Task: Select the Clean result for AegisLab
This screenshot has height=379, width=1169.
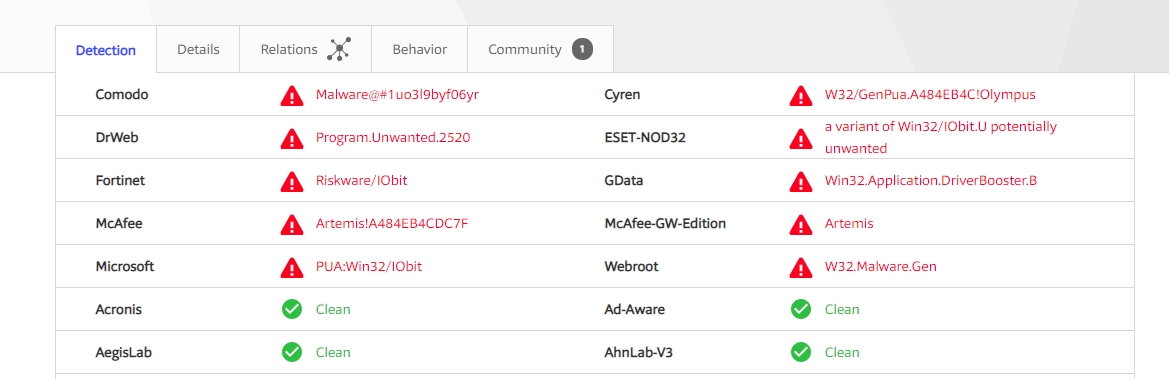Action: [x=333, y=352]
